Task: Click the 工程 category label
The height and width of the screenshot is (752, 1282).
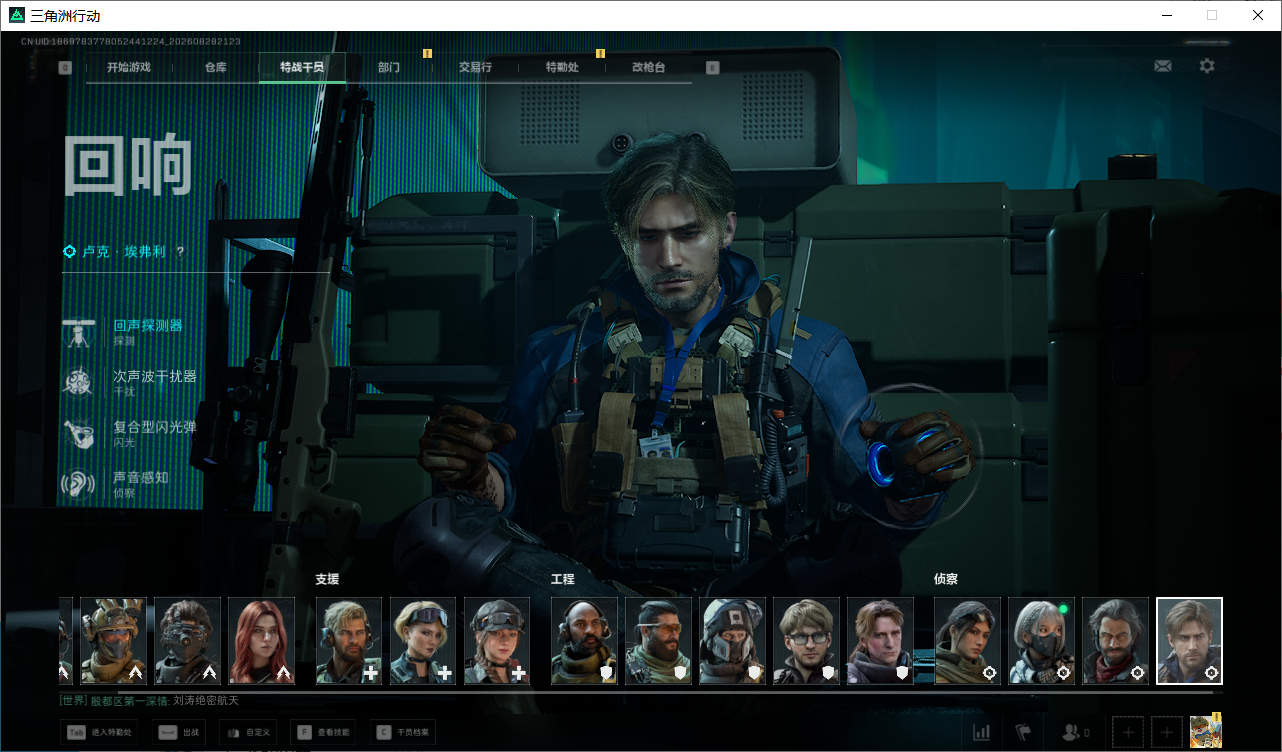Action: click(563, 579)
